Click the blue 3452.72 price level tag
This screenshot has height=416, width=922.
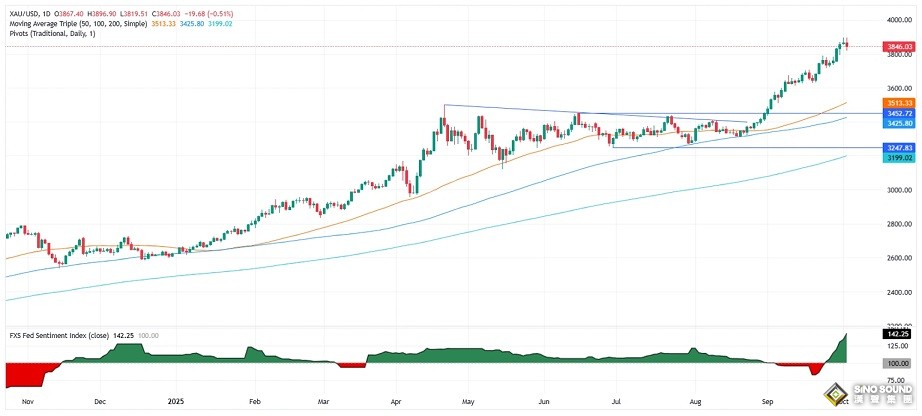pos(898,114)
